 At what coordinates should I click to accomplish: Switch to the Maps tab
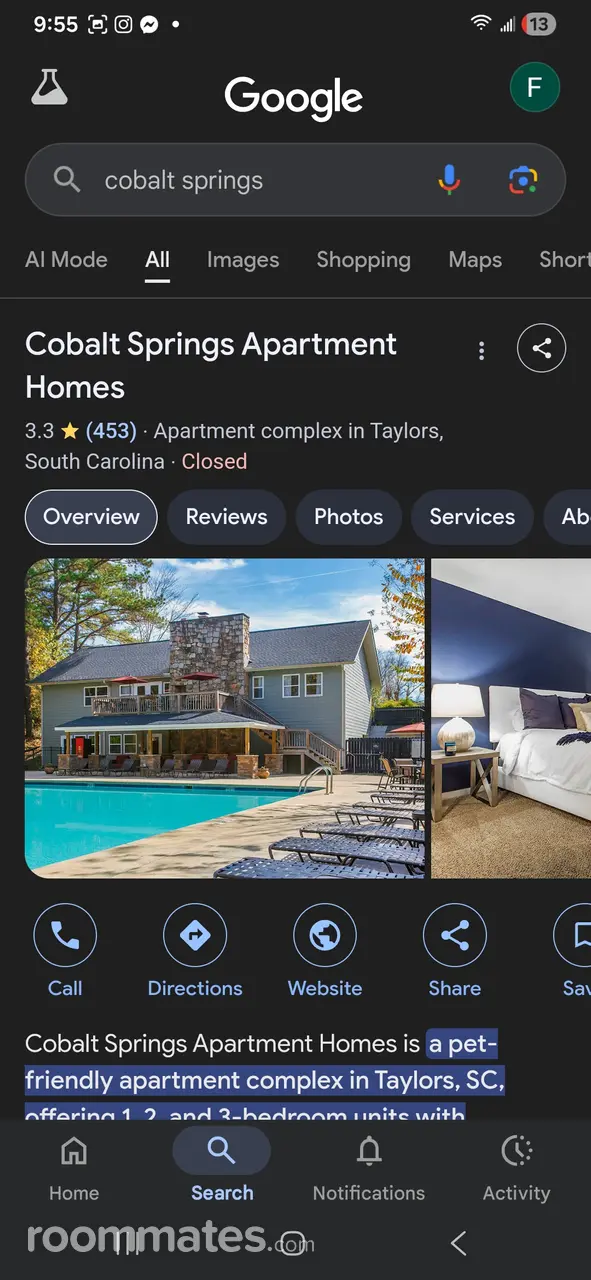tap(475, 260)
